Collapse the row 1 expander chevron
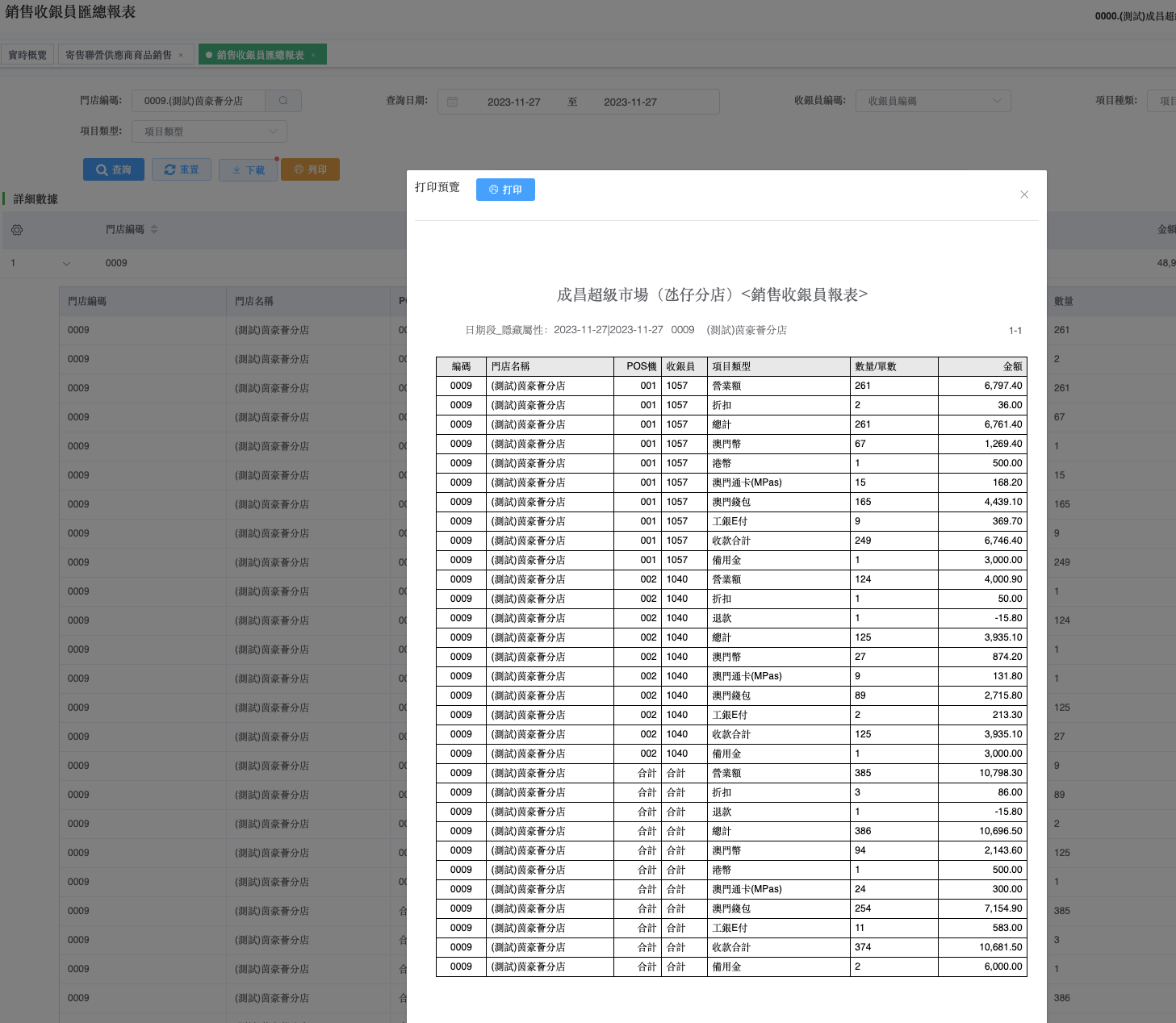The height and width of the screenshot is (1023, 1176). click(66, 263)
